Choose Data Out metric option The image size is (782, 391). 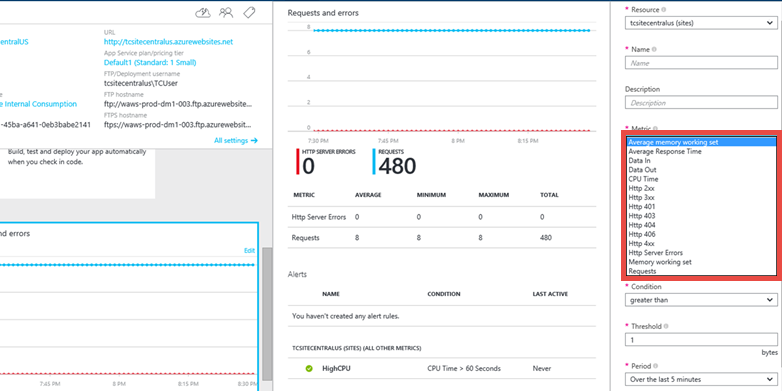[701, 170]
